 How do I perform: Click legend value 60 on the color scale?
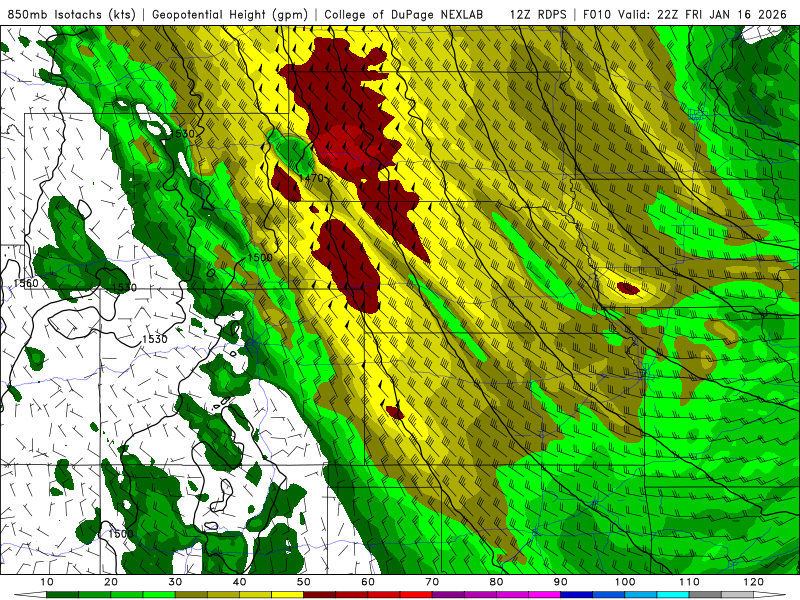[368, 582]
